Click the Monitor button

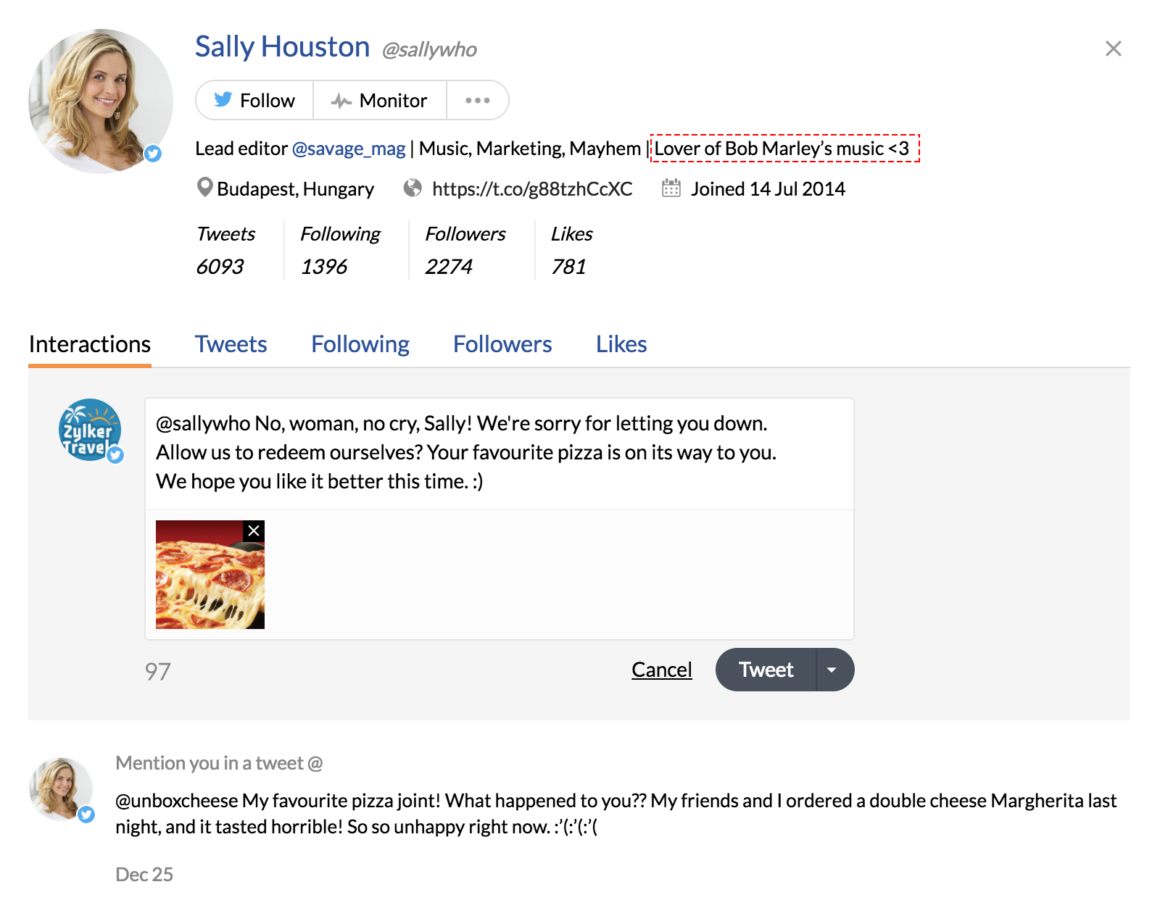tap(379, 100)
